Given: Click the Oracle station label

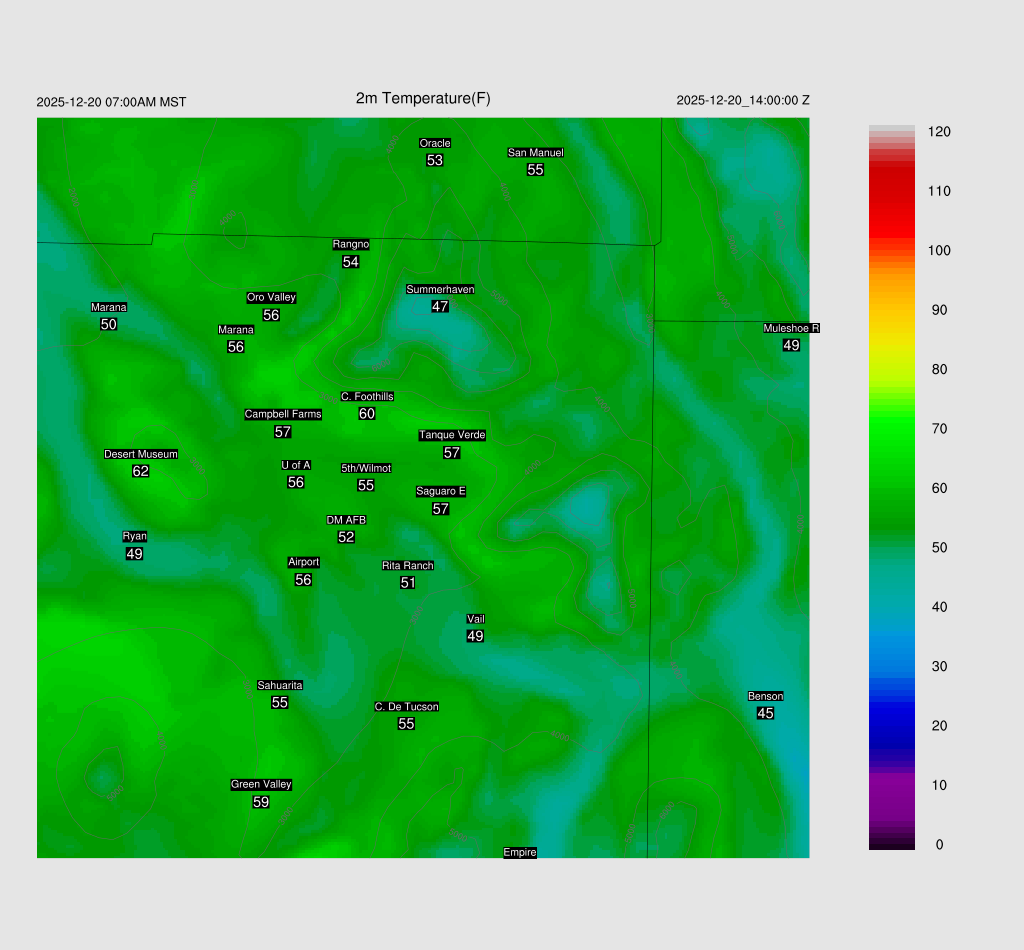Looking at the screenshot, I should pyautogui.click(x=435, y=144).
